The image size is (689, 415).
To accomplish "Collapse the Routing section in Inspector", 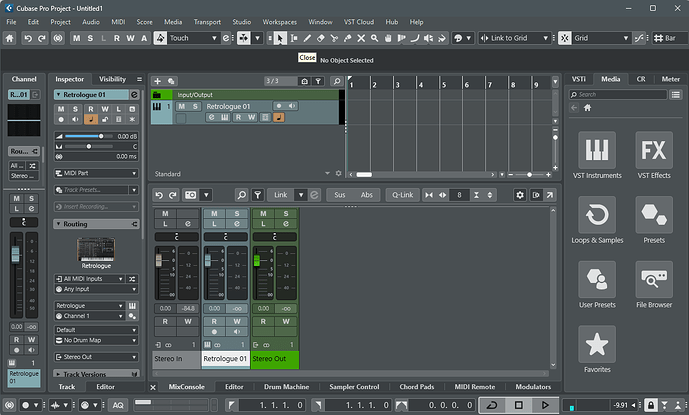I will tap(58, 224).
